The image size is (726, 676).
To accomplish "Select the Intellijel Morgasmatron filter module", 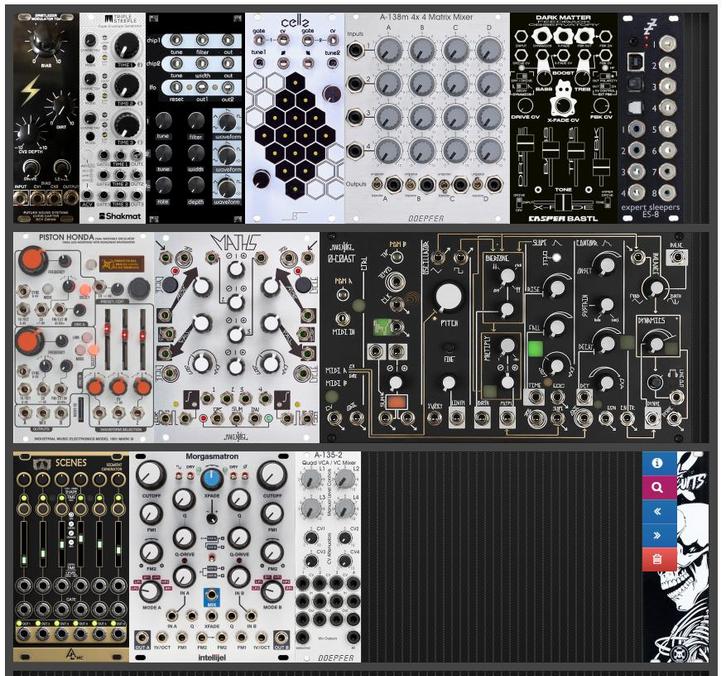I will (x=212, y=557).
